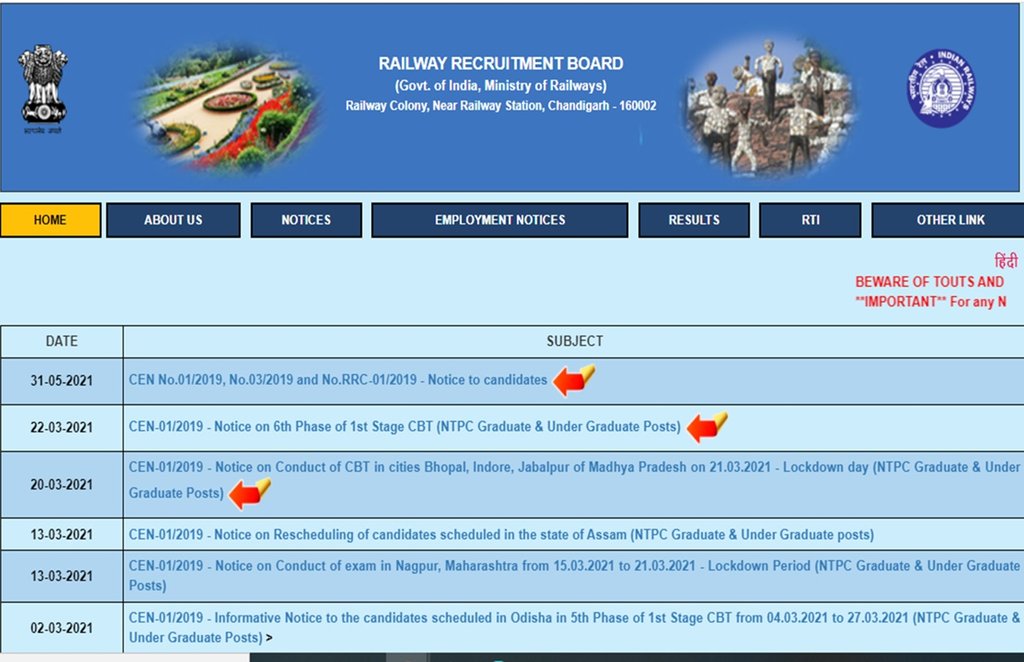The width and height of the screenshot is (1024, 662).
Task: Click the Railway Colony Chandigarh address text
Action: click(x=501, y=106)
